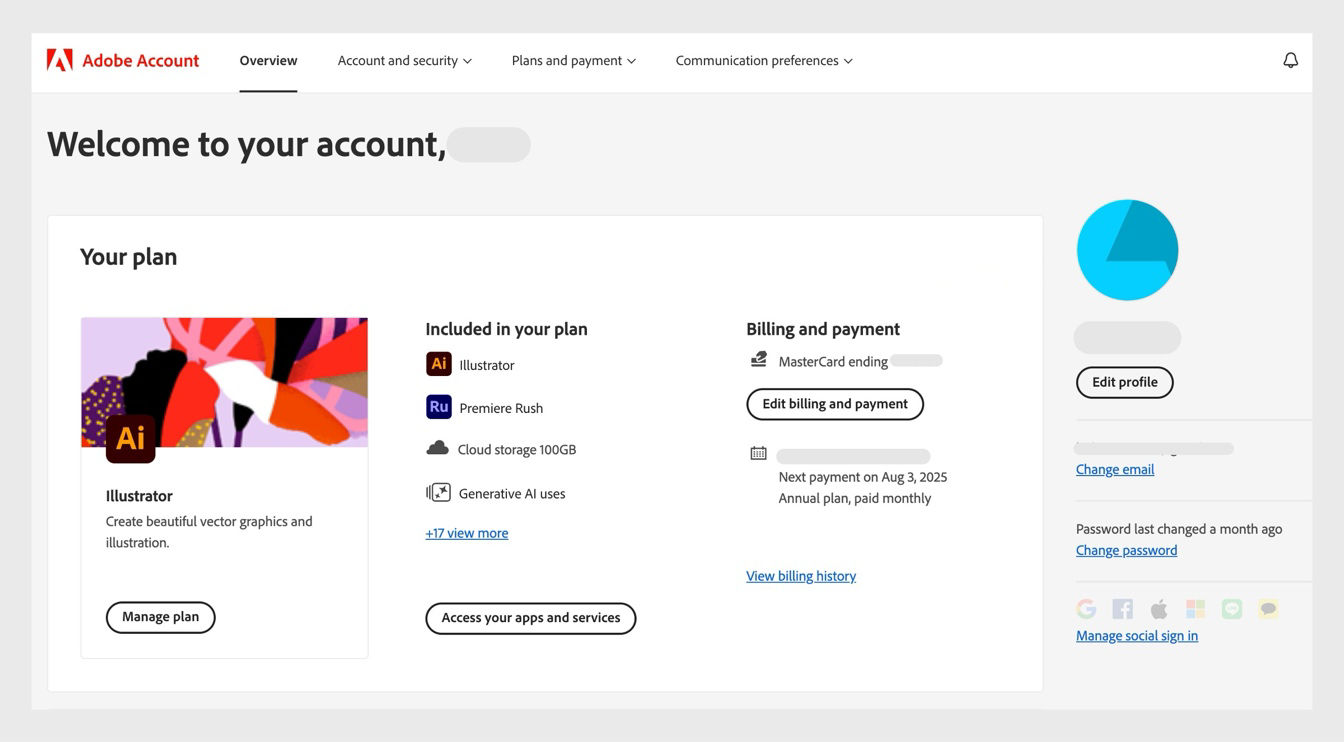Click the calendar icon near next payment

pos(758,452)
